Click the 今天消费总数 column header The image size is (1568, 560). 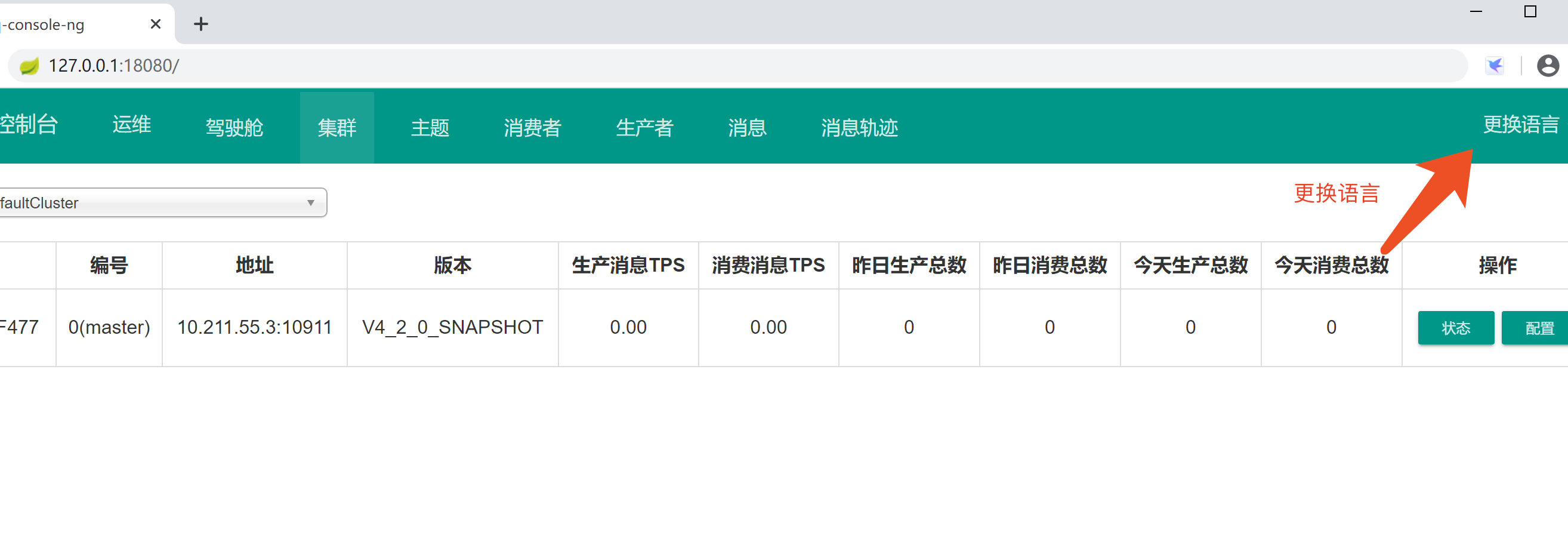pyautogui.click(x=1331, y=265)
